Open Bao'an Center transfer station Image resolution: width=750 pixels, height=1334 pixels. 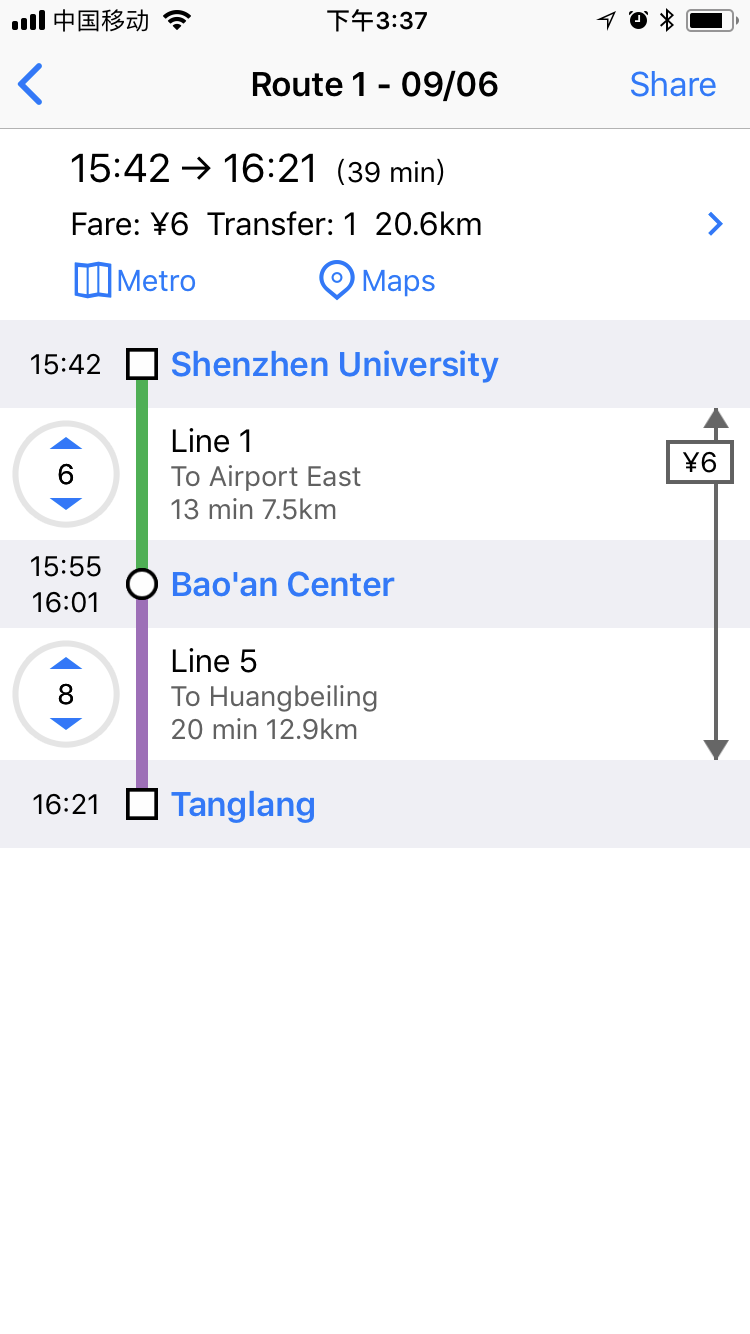tap(282, 584)
